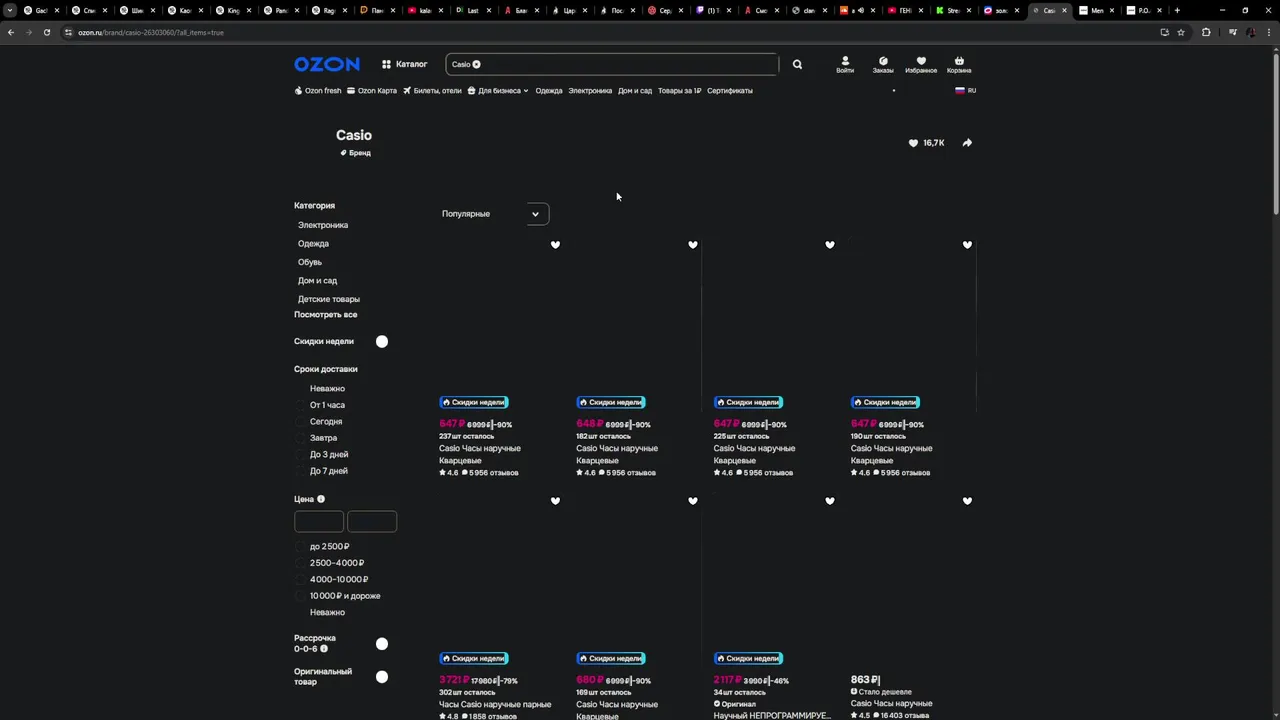
Task: Open the Билеты, отели link
Action: (432, 90)
